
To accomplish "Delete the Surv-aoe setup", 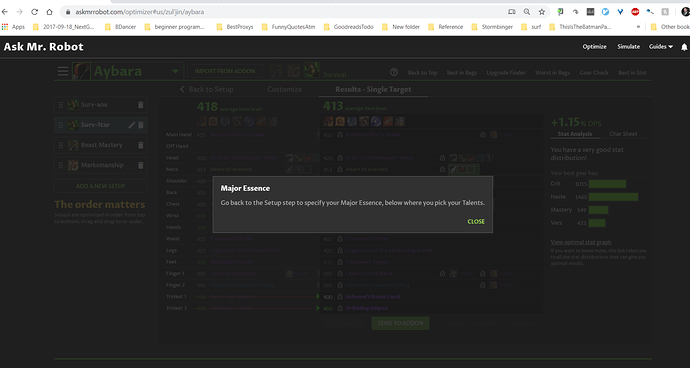I will (x=141, y=105).
